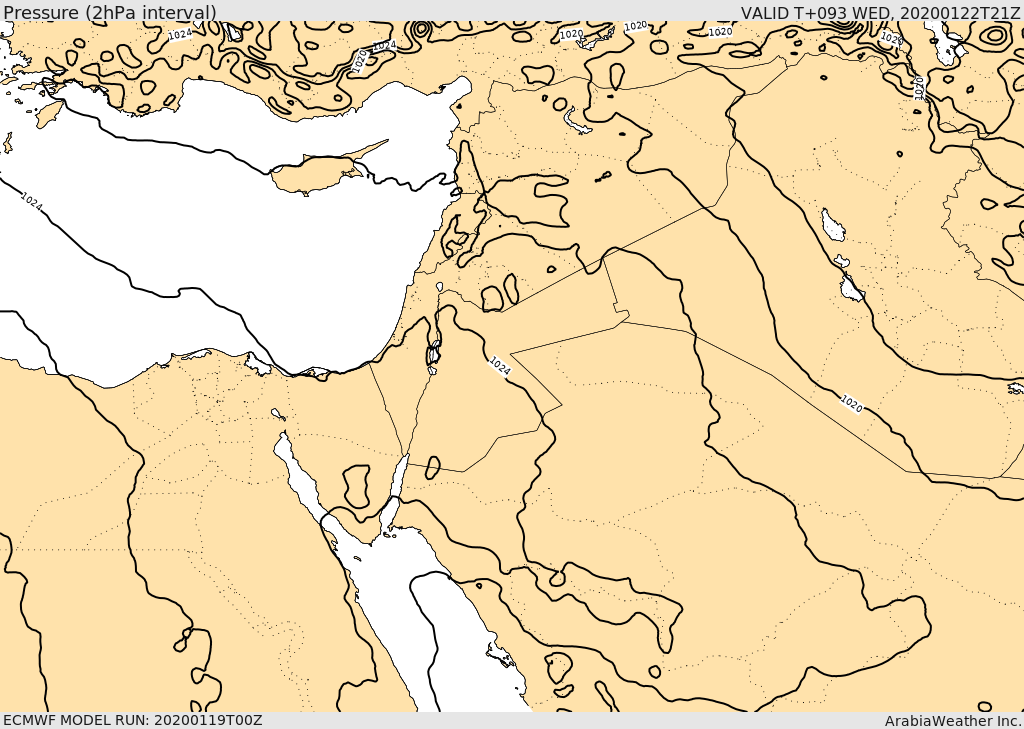Click the rotated 1020 label over southern Turkey

tap(359, 61)
